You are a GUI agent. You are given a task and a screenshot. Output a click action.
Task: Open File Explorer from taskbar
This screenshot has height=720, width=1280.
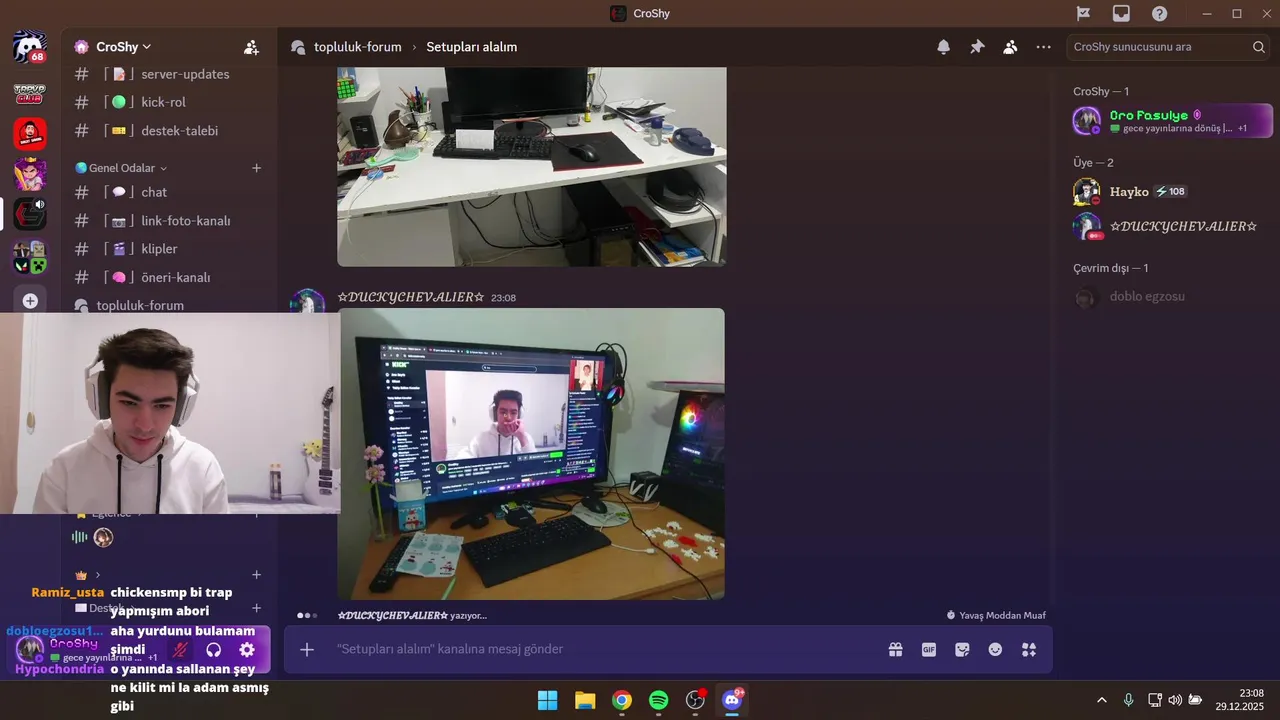click(x=585, y=700)
